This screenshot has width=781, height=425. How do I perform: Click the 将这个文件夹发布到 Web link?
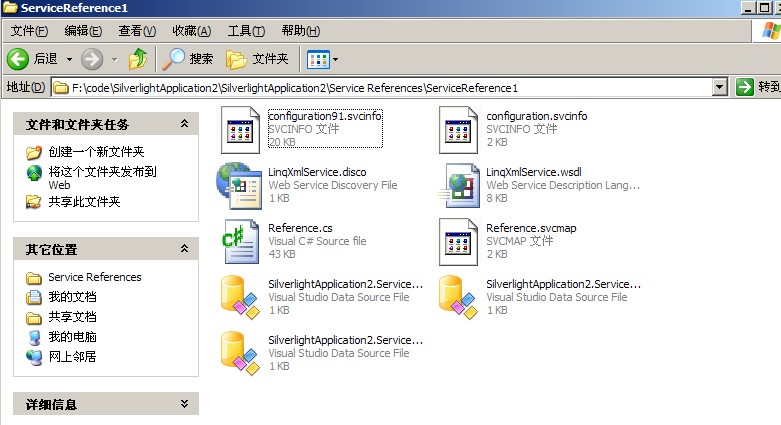click(102, 178)
